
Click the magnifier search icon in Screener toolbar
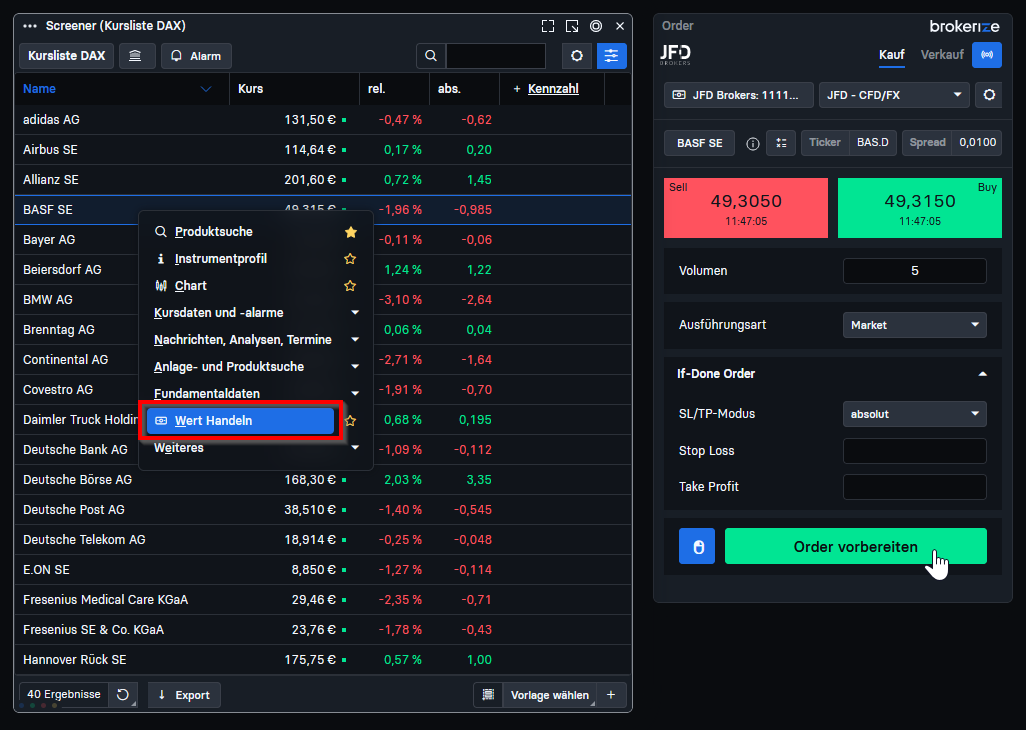[x=431, y=56]
